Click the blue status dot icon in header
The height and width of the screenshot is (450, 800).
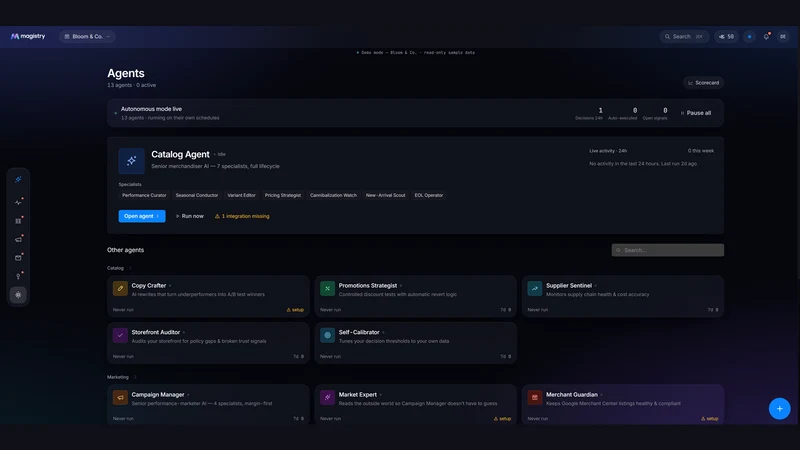click(x=749, y=37)
